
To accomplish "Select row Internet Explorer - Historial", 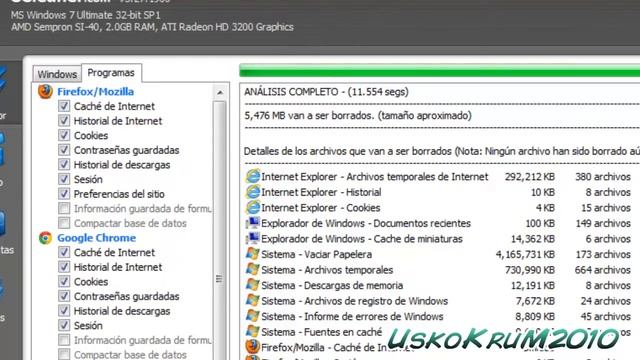I will (x=438, y=192).
